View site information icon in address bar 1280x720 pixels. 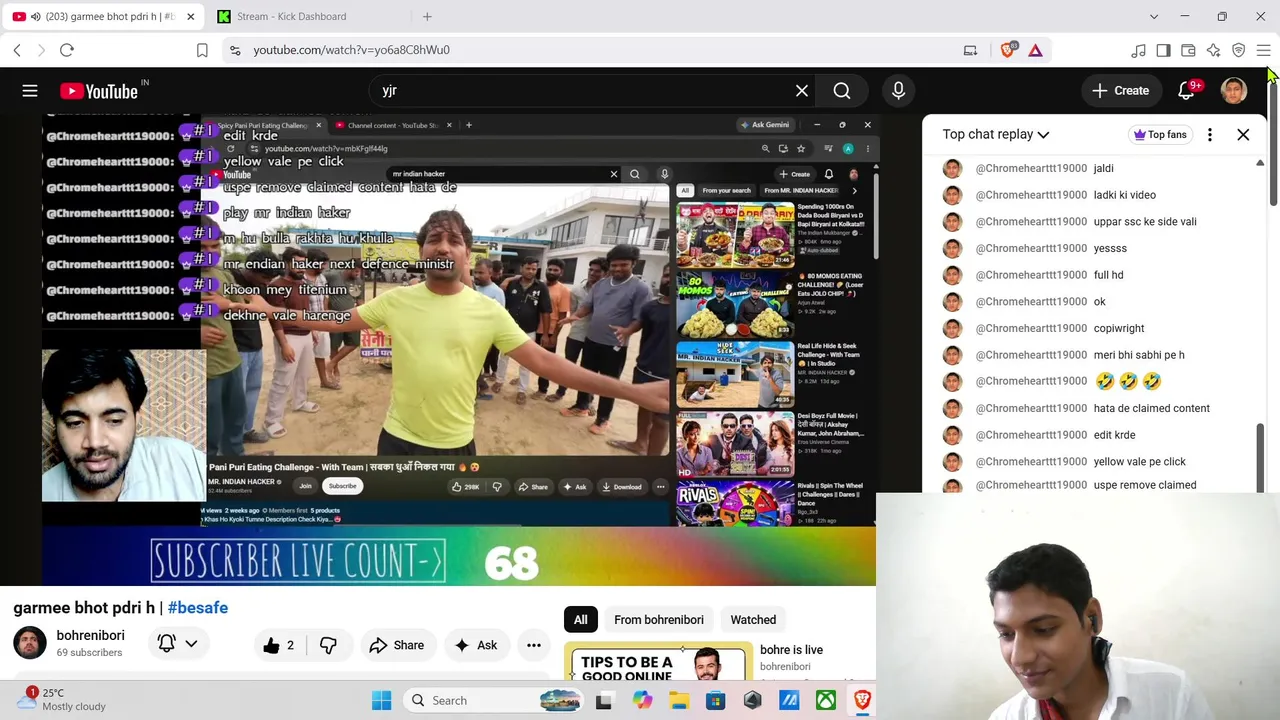(235, 50)
